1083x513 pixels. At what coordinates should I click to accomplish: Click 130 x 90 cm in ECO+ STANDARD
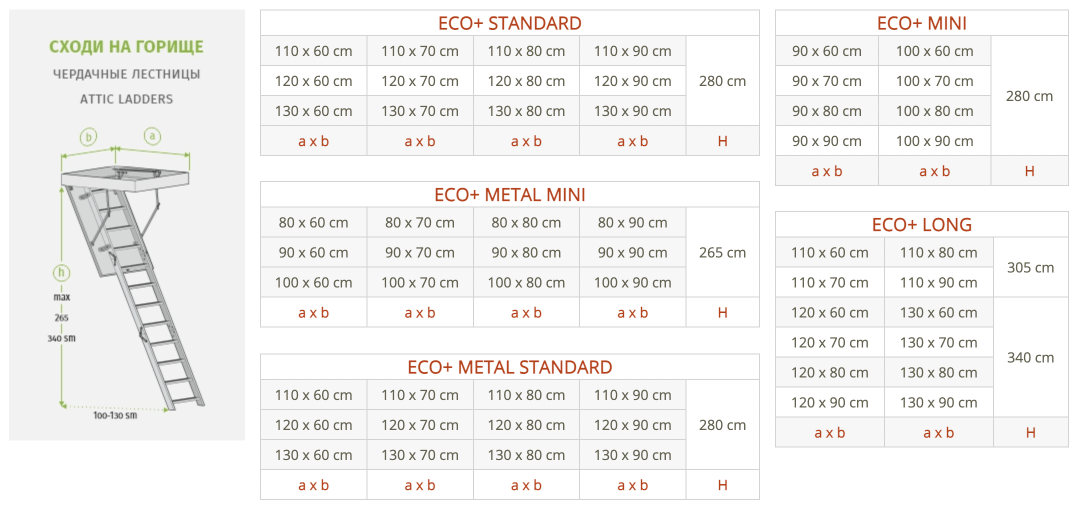point(633,111)
